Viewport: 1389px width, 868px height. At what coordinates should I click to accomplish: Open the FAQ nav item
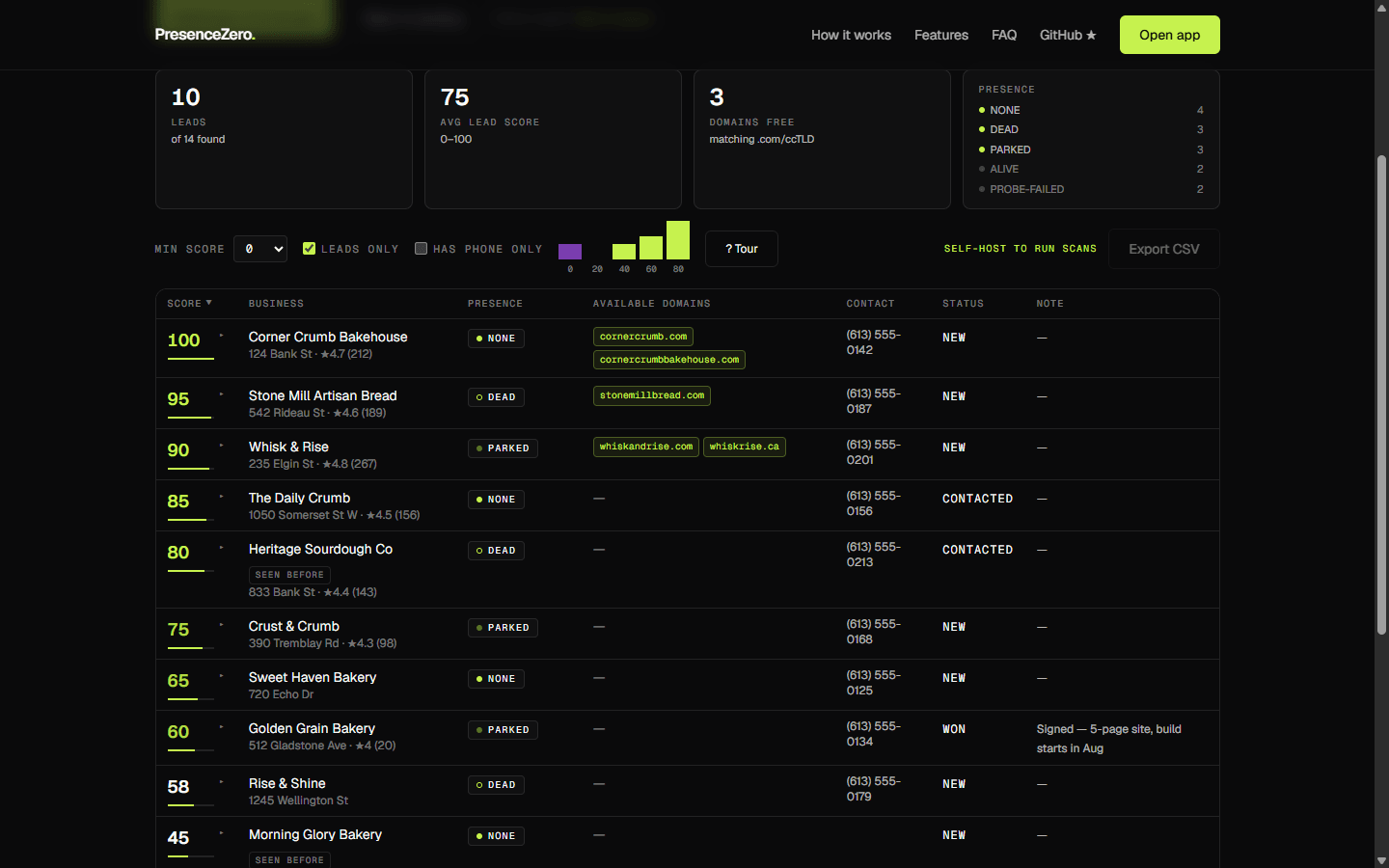(1004, 35)
